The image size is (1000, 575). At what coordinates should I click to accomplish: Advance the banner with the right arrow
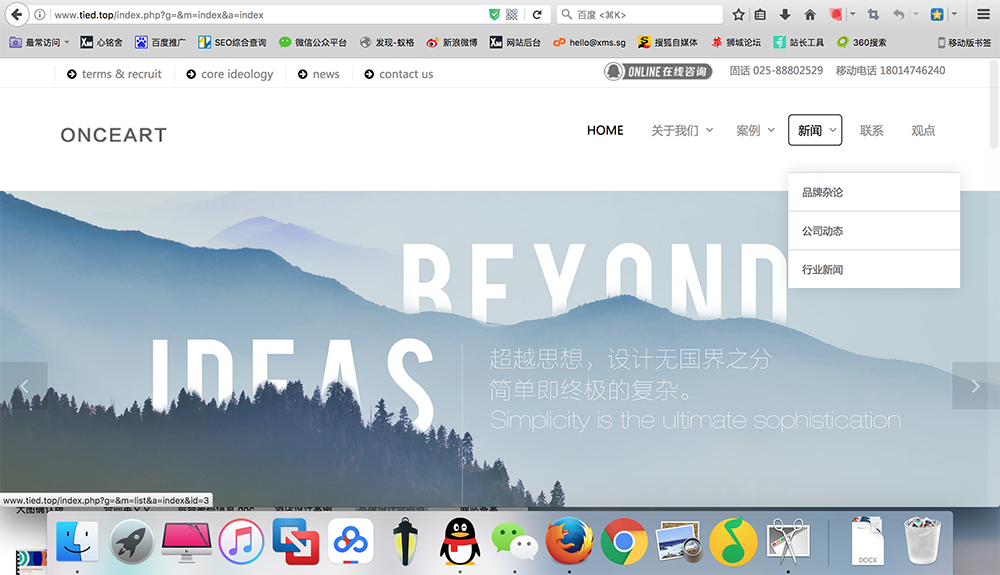[975, 385]
